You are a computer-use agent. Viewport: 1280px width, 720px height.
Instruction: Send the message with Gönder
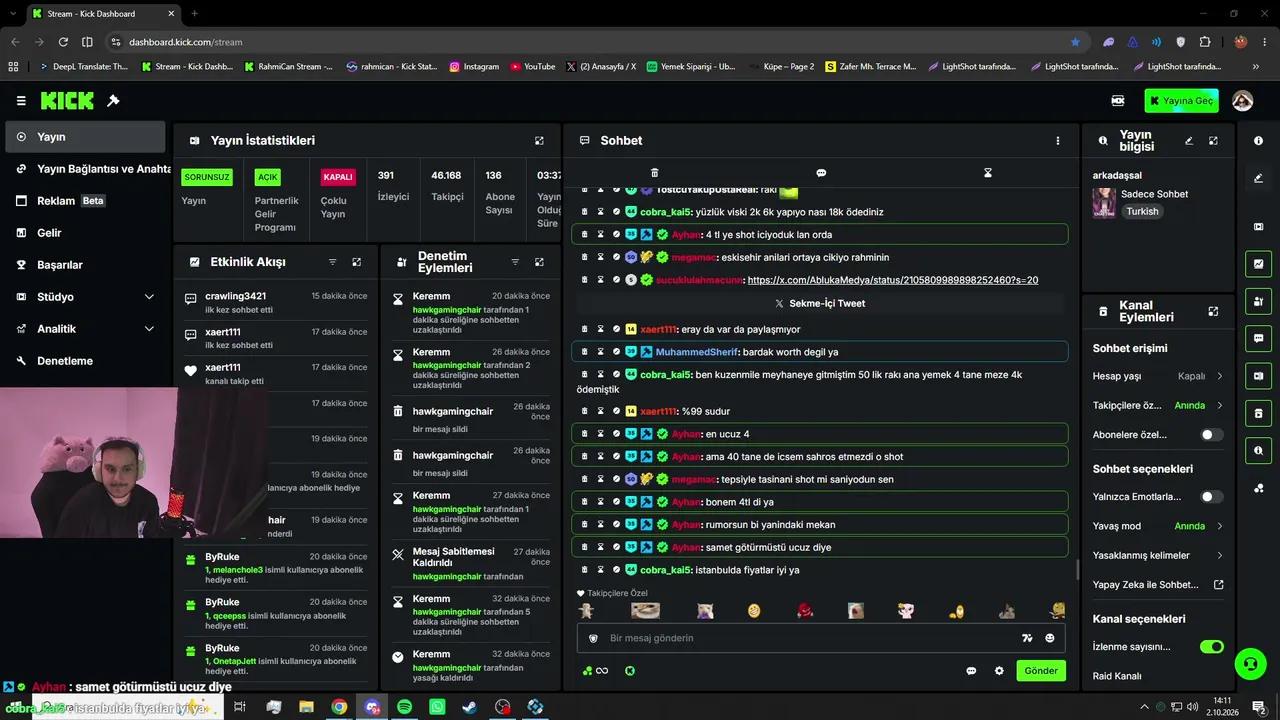click(1041, 671)
